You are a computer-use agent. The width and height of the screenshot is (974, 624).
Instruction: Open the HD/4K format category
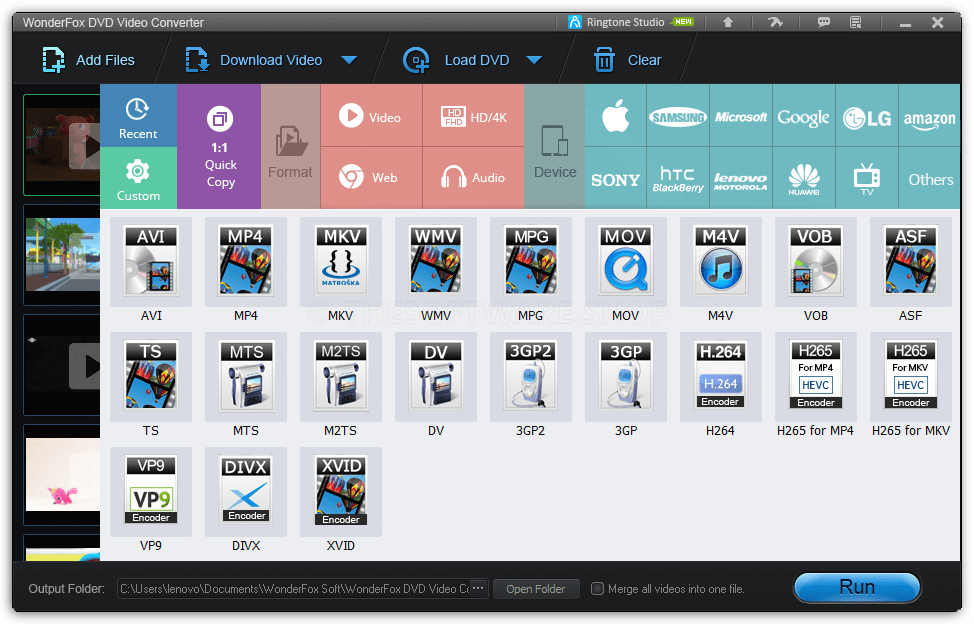[x=474, y=116]
